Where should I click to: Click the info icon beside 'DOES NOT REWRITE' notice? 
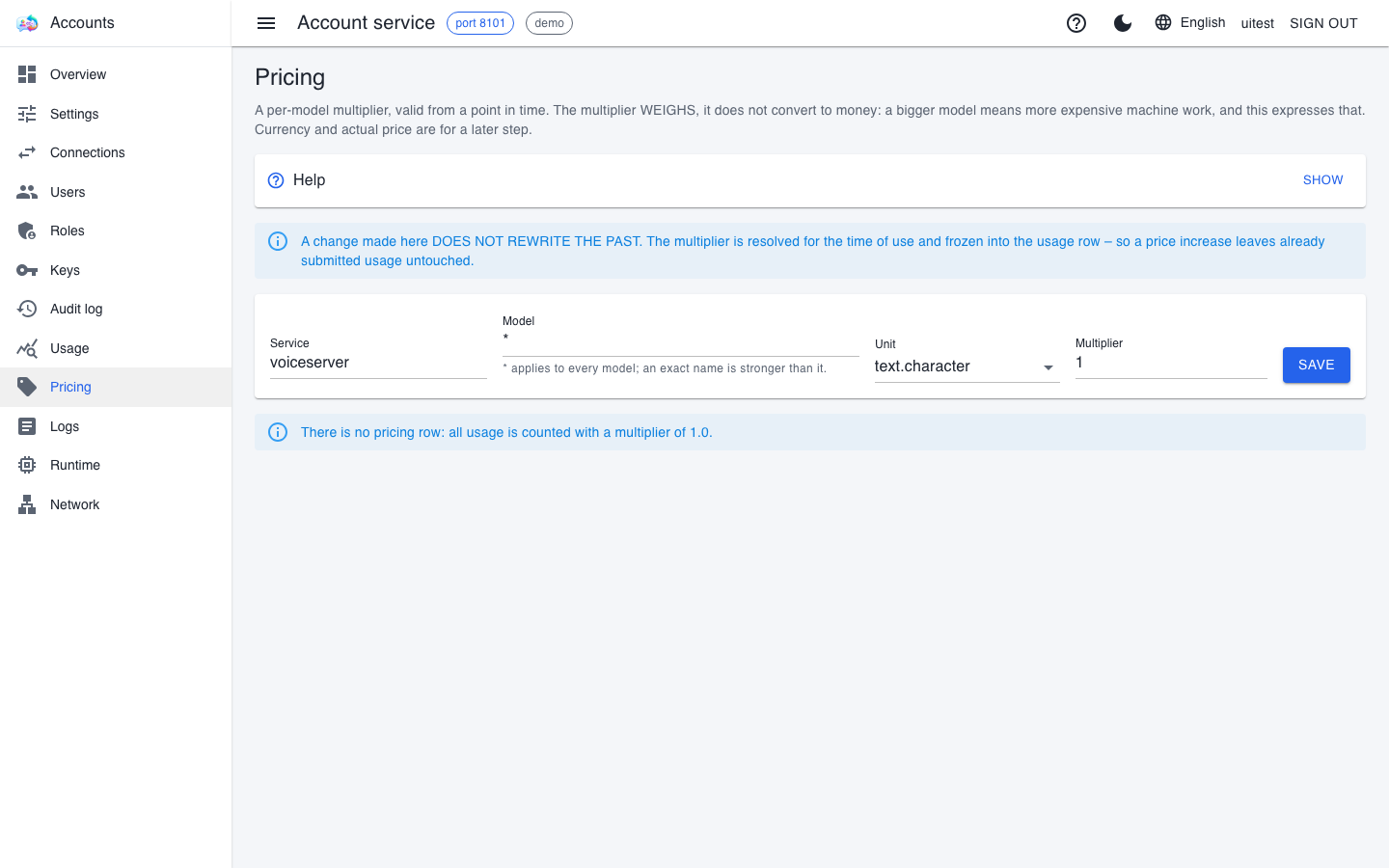tap(278, 241)
